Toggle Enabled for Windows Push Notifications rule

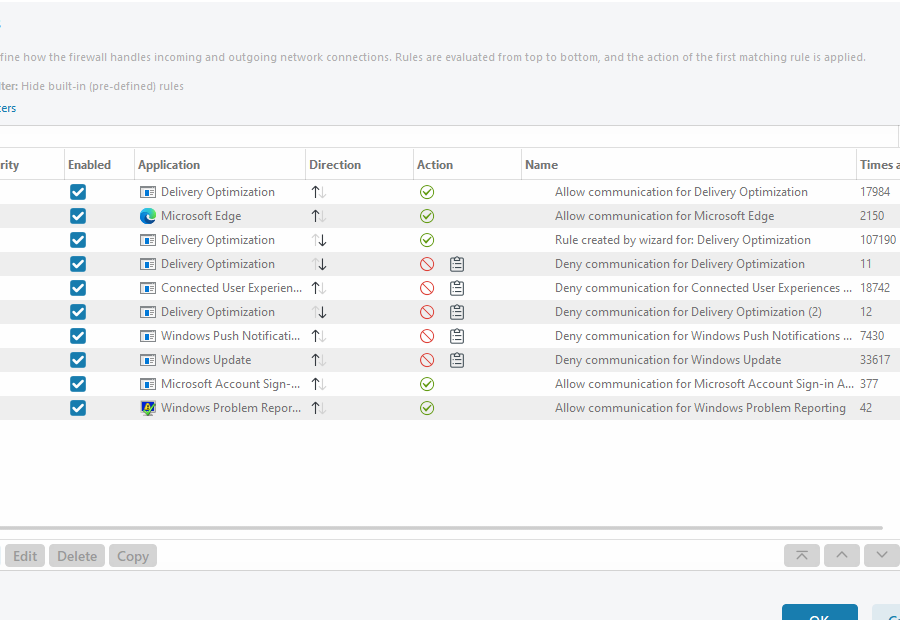(x=78, y=336)
